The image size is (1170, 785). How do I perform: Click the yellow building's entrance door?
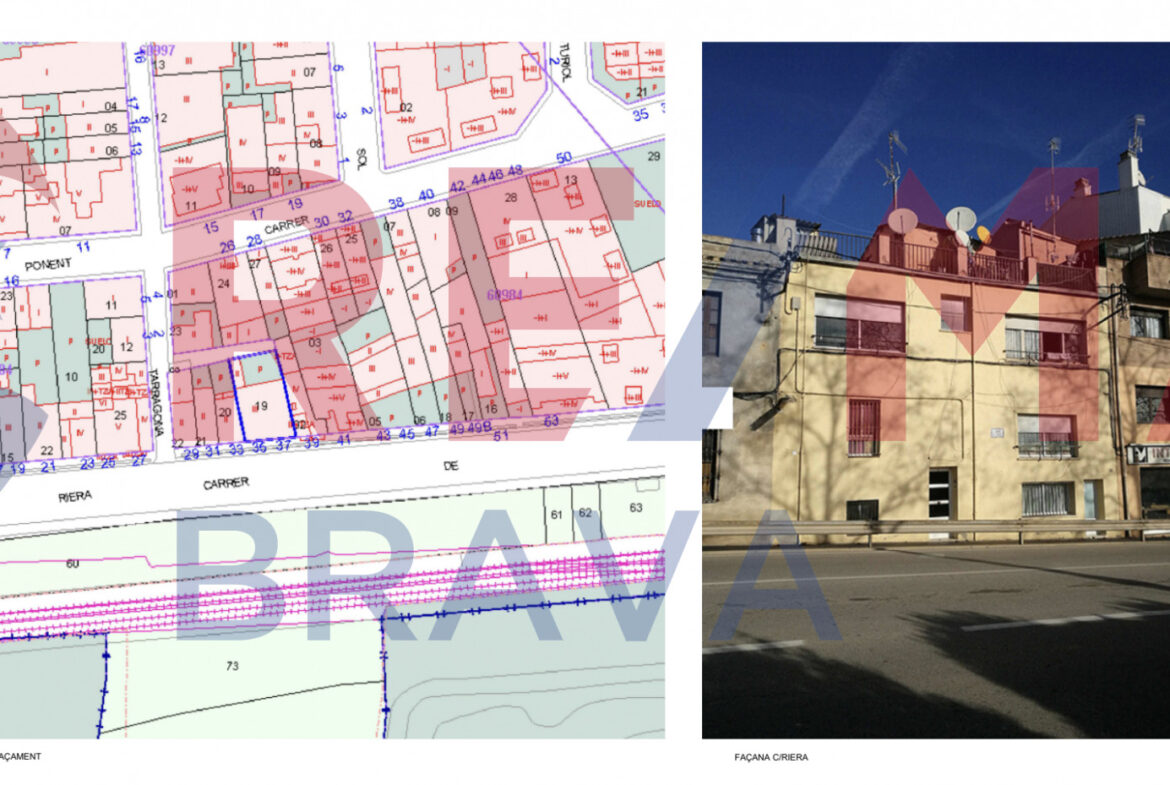[x=940, y=493]
